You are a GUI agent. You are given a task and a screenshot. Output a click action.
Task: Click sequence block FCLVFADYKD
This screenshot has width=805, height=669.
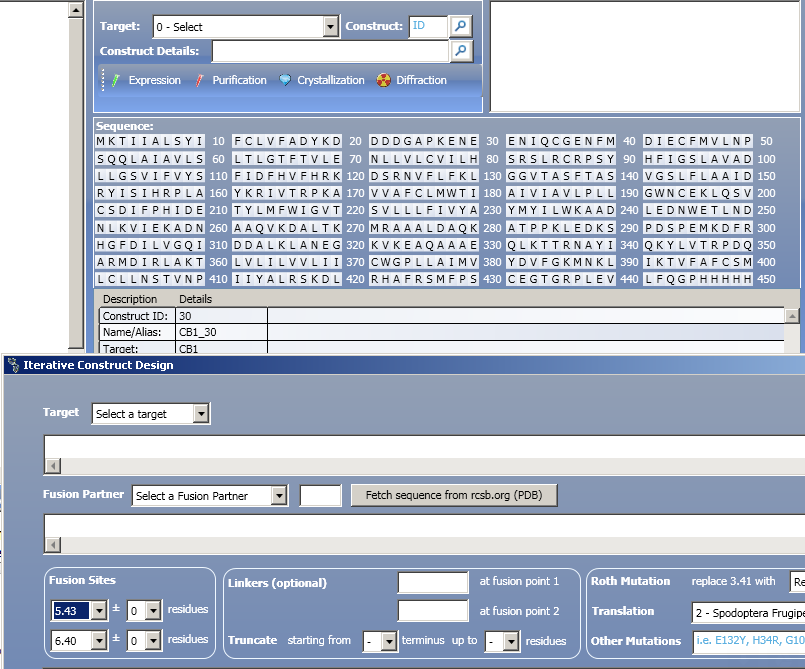pyautogui.click(x=287, y=141)
